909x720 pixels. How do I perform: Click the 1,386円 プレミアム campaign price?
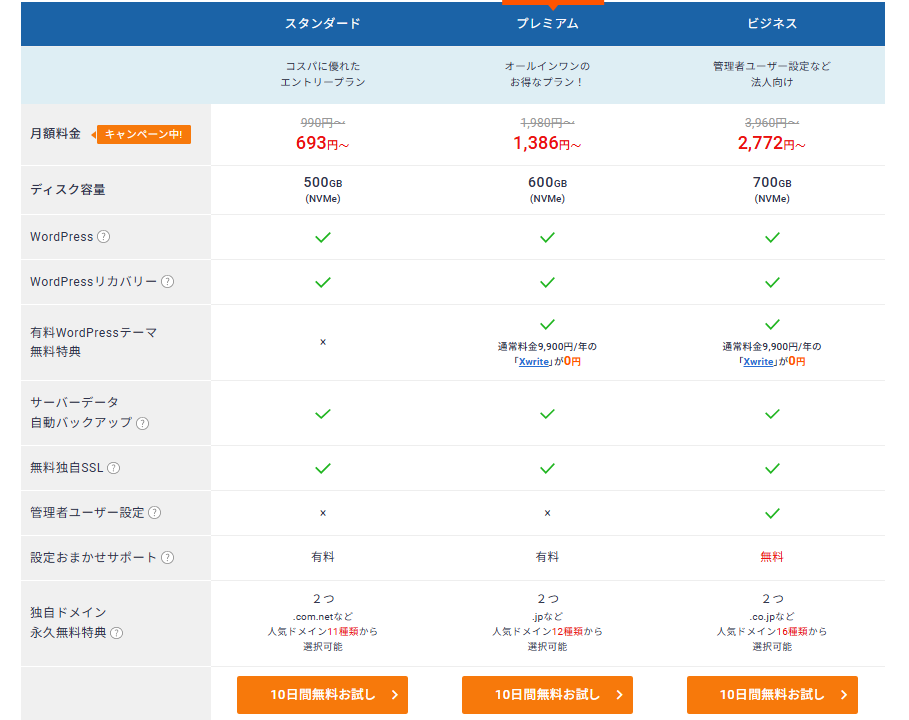tap(547, 144)
